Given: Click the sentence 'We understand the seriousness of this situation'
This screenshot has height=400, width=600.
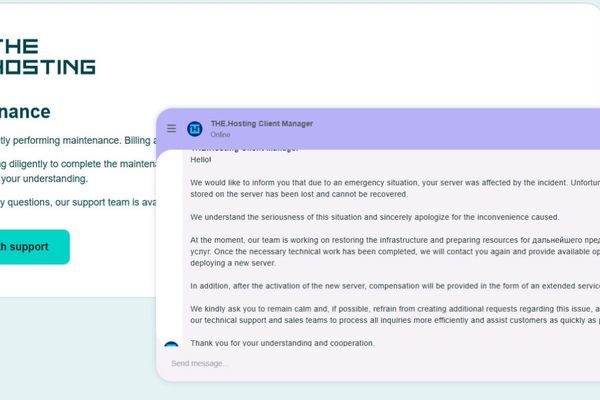Looking at the screenshot, I should pyautogui.click(x=375, y=217).
